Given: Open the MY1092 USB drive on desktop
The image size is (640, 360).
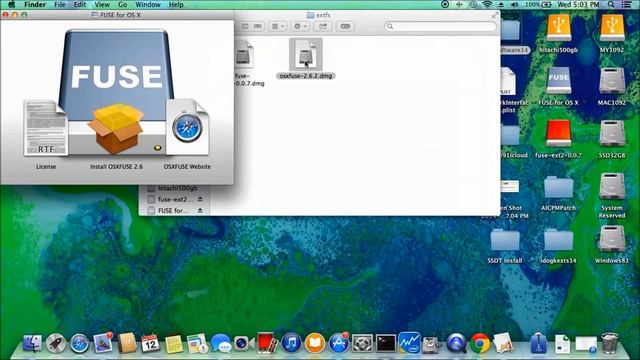Looking at the screenshot, I should (611, 27).
